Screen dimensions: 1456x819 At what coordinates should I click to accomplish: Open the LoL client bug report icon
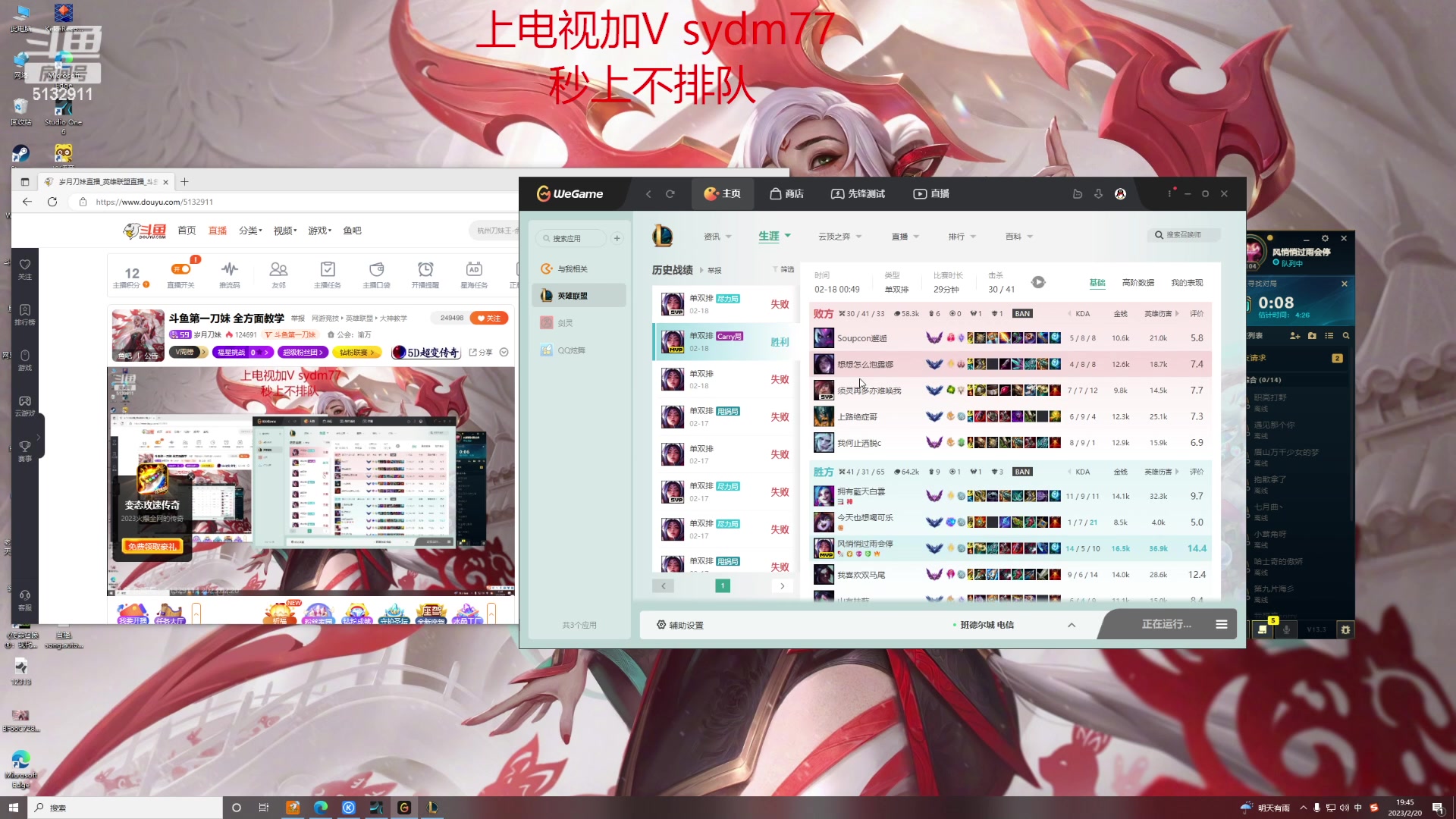pos(1345,629)
